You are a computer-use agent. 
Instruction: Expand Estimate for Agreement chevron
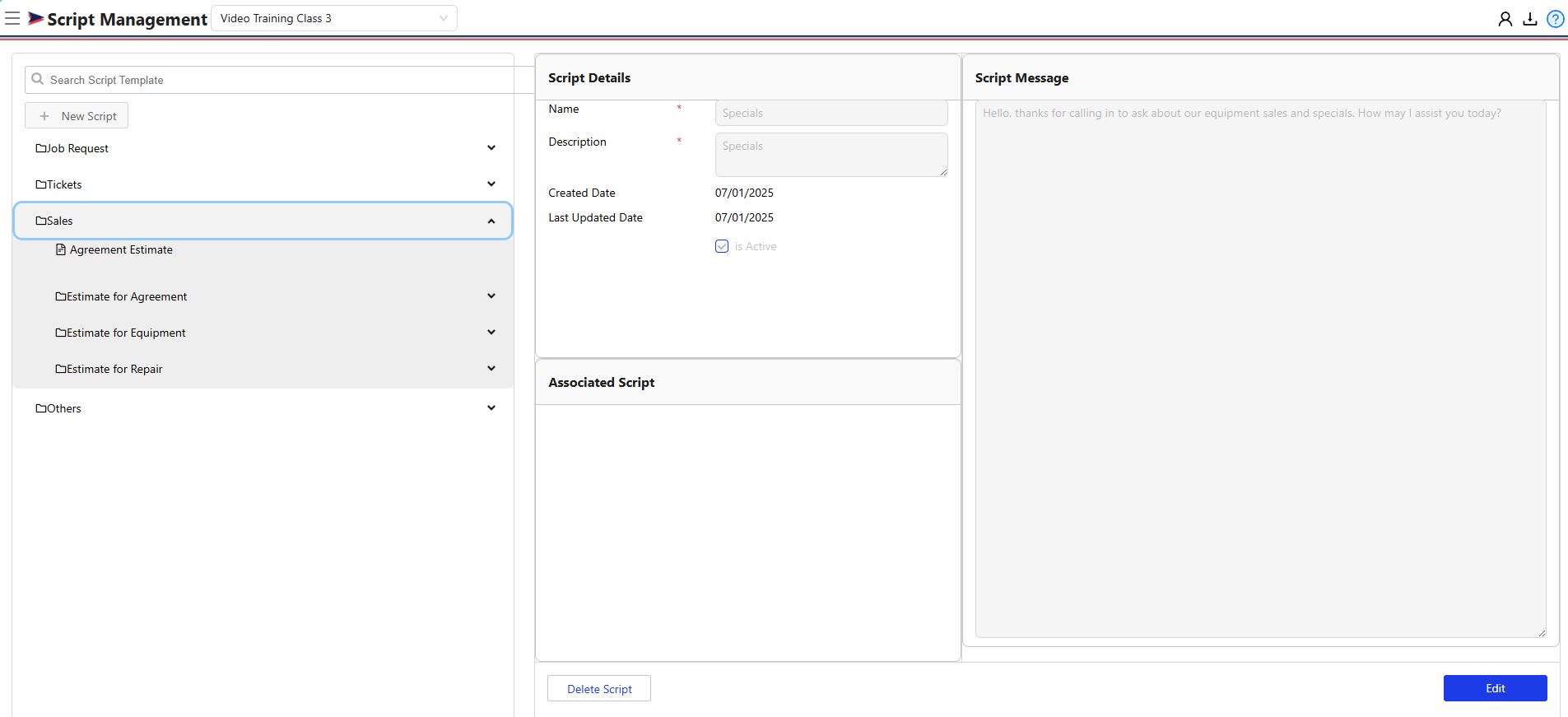[x=491, y=296]
